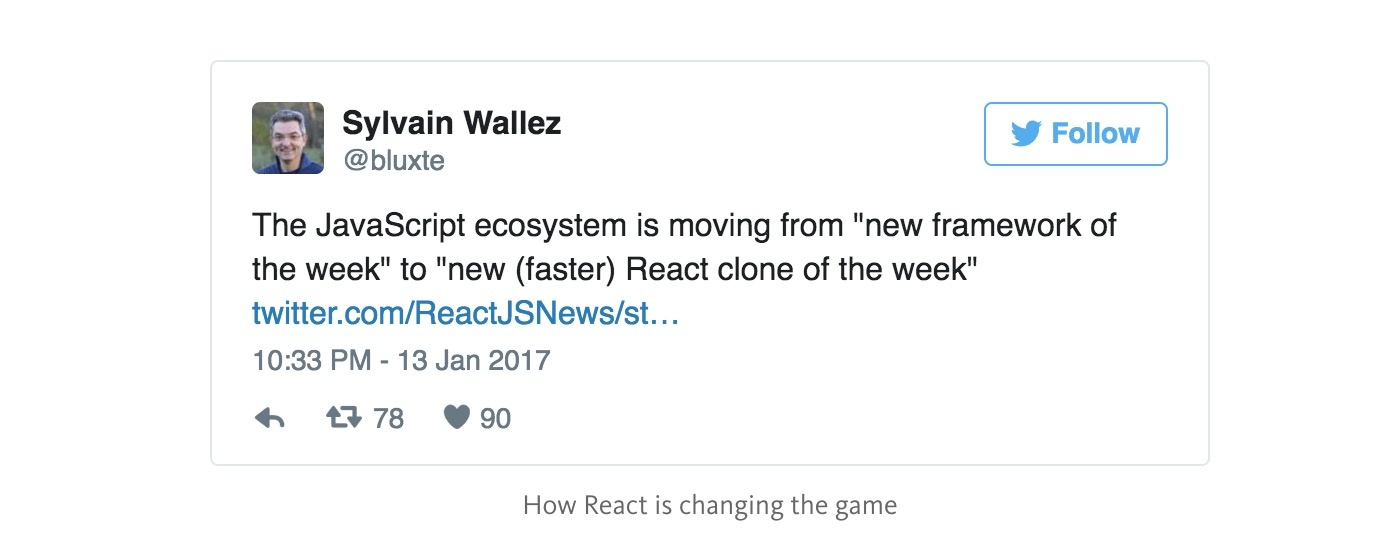Screen dimensions: 1386x560
Task: Click the word "Follow" label text
Action: point(1096,134)
